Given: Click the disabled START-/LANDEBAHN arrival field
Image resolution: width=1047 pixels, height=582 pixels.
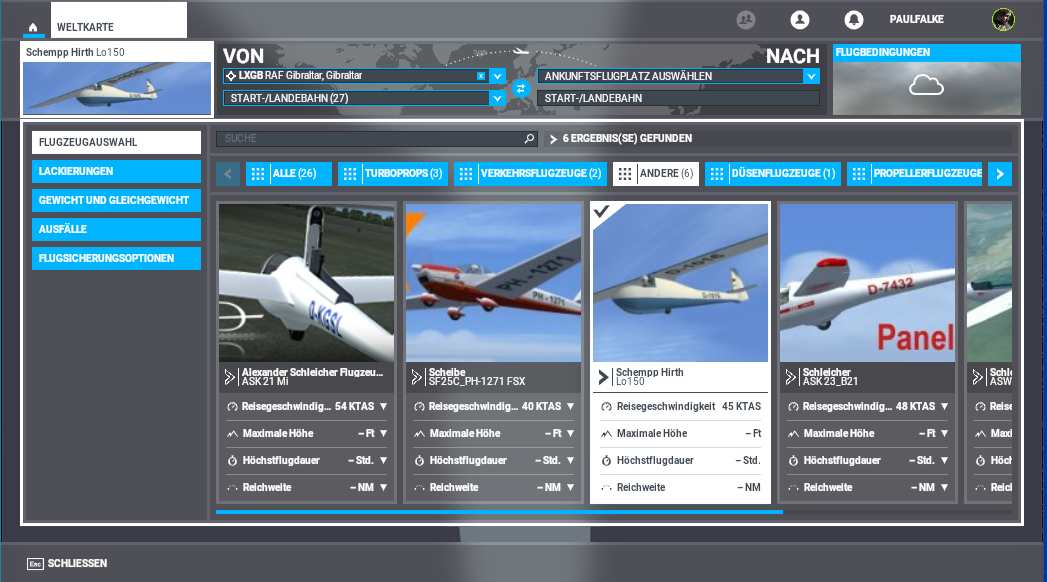Looking at the screenshot, I should pos(678,98).
